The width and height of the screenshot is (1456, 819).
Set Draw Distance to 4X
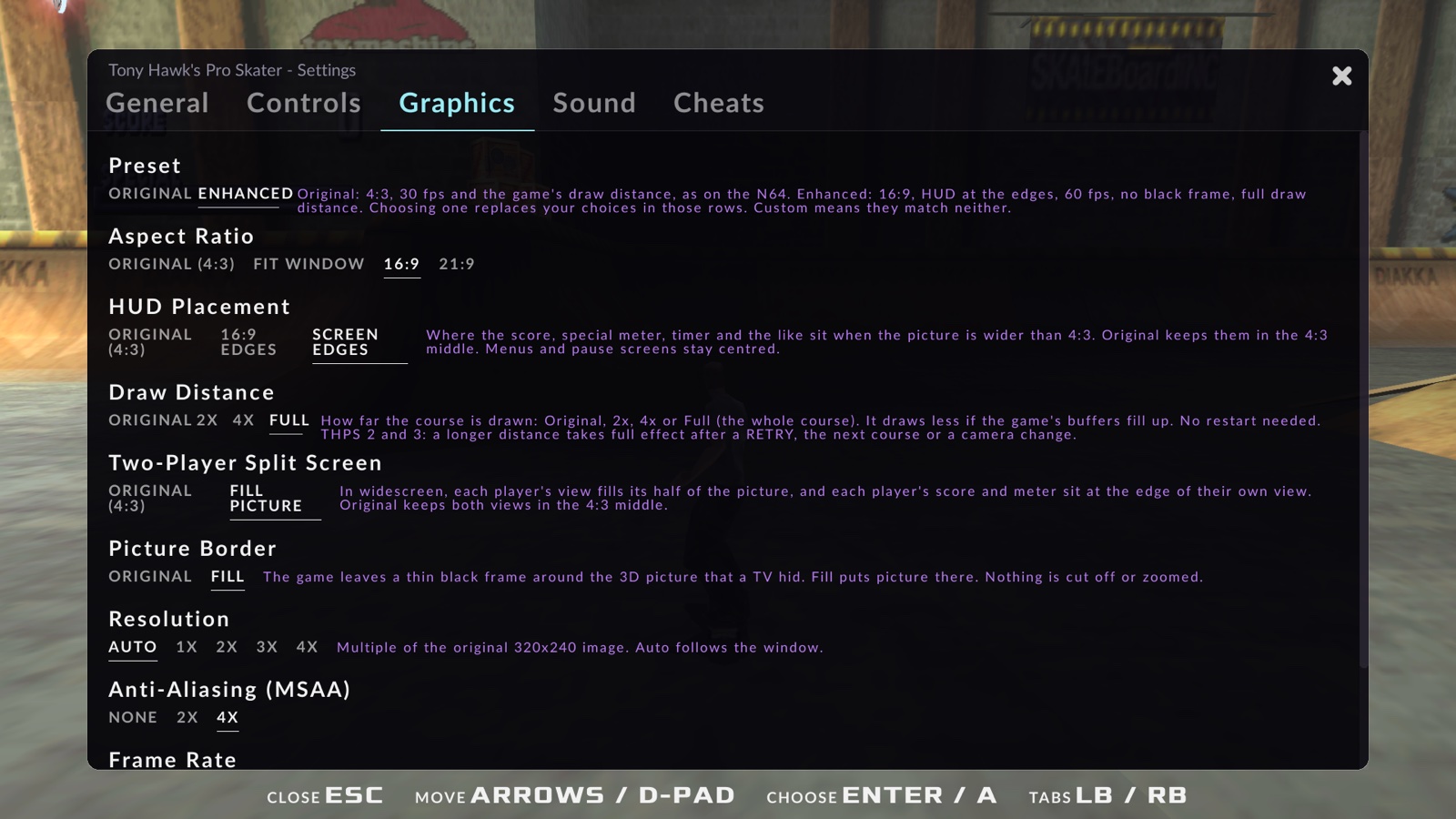point(243,420)
